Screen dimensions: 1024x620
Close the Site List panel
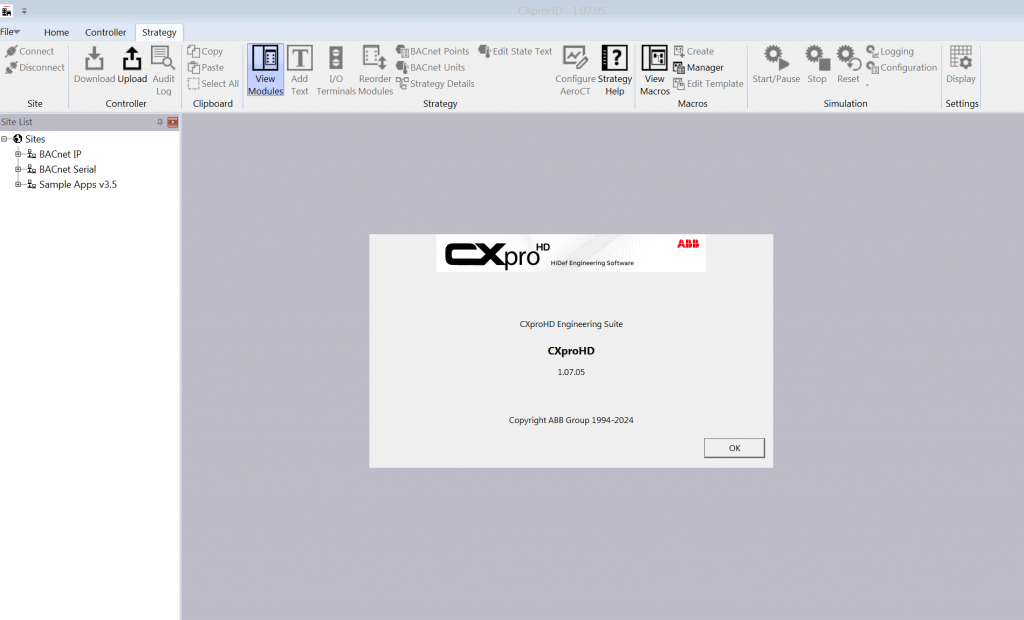(x=172, y=122)
